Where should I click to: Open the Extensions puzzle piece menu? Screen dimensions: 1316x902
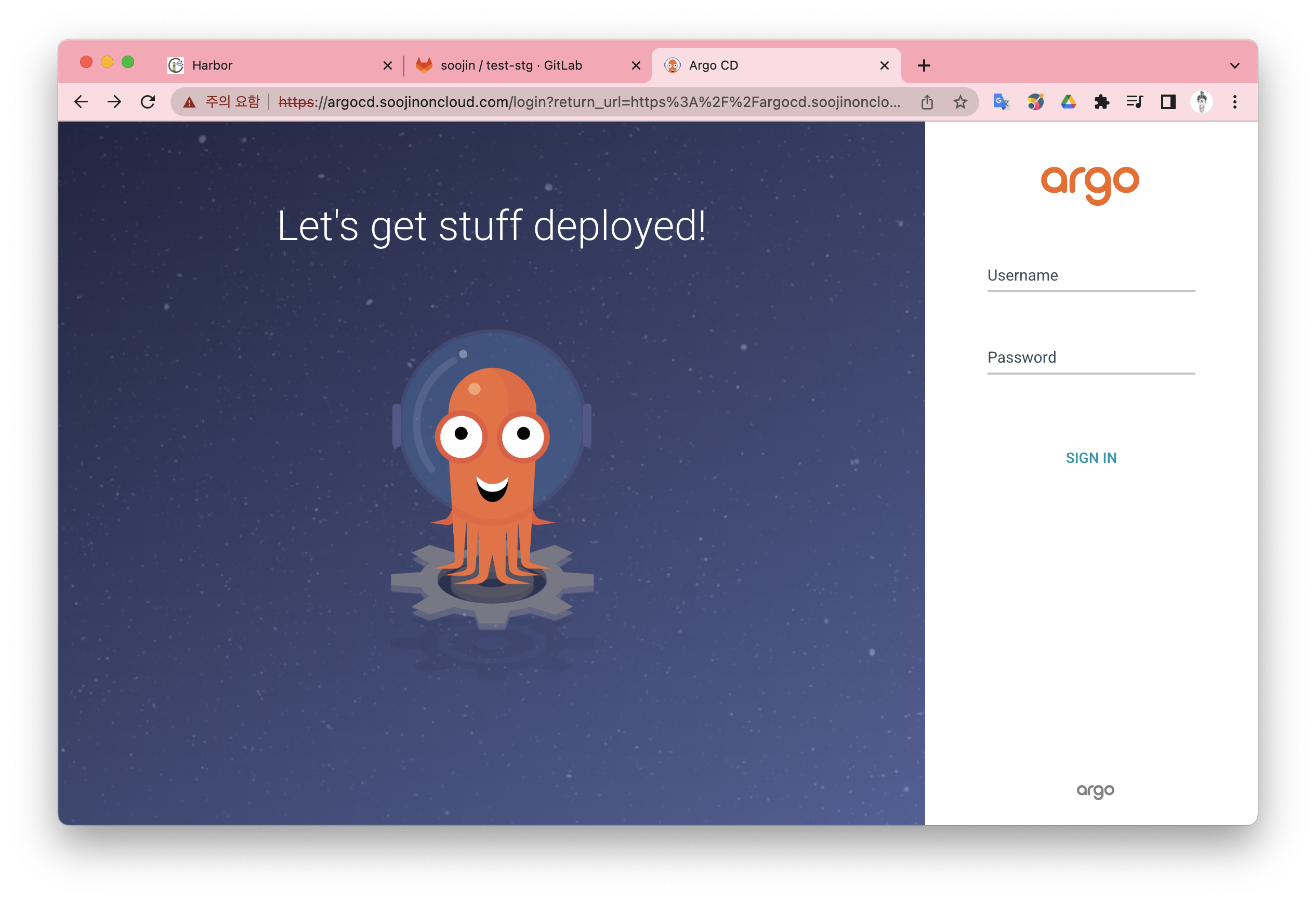[x=1101, y=102]
